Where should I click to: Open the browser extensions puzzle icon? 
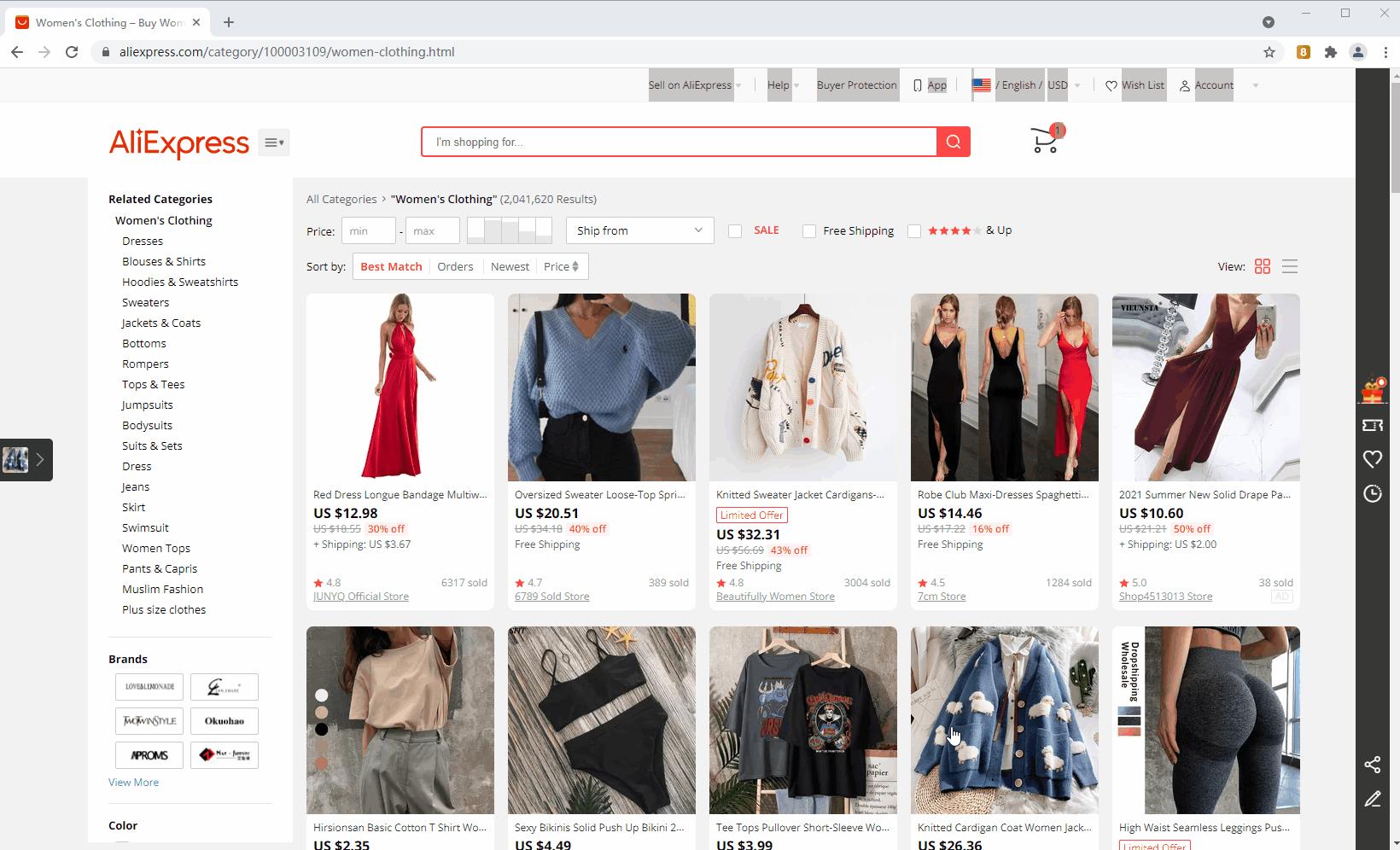1331,52
